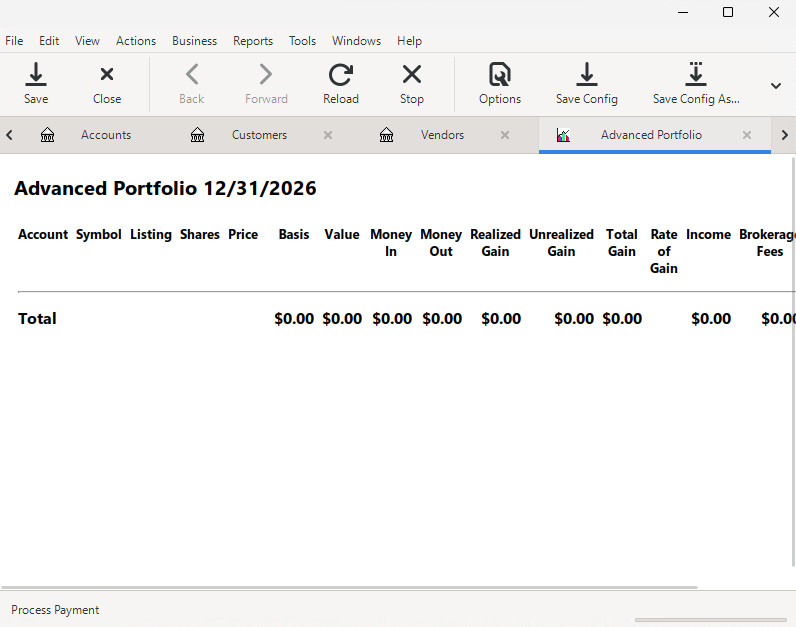Select the Advanced Portfolio tab

pyautogui.click(x=651, y=135)
